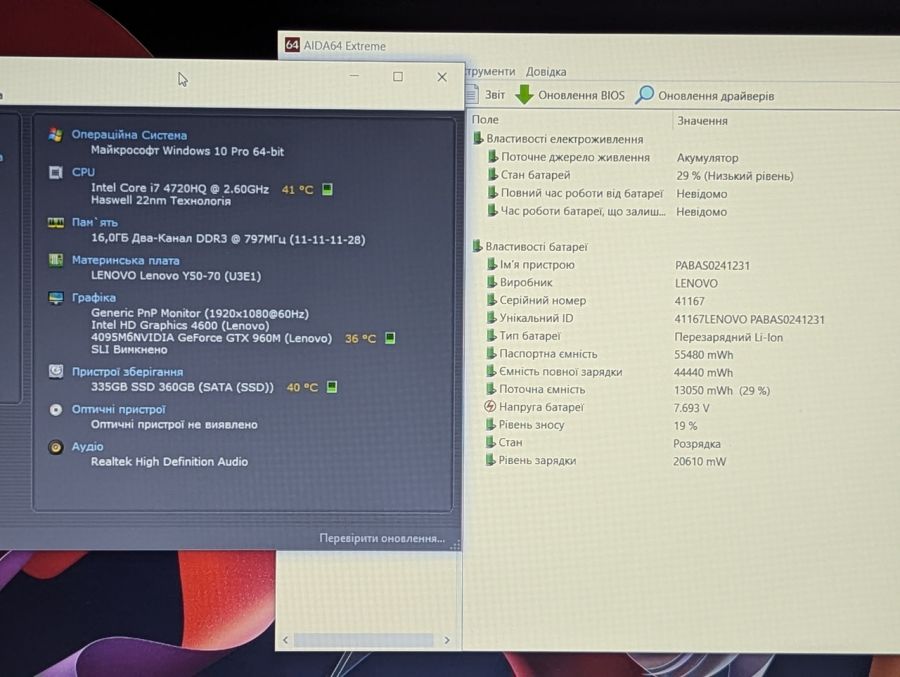Viewport: 900px width, 677px height.
Task: Click the green Оновлення BIOS arrow icon
Action: click(x=524, y=94)
